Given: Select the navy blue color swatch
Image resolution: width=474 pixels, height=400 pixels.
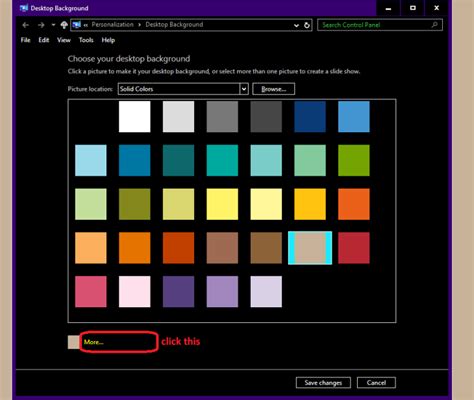Looking at the screenshot, I should click(310, 117).
